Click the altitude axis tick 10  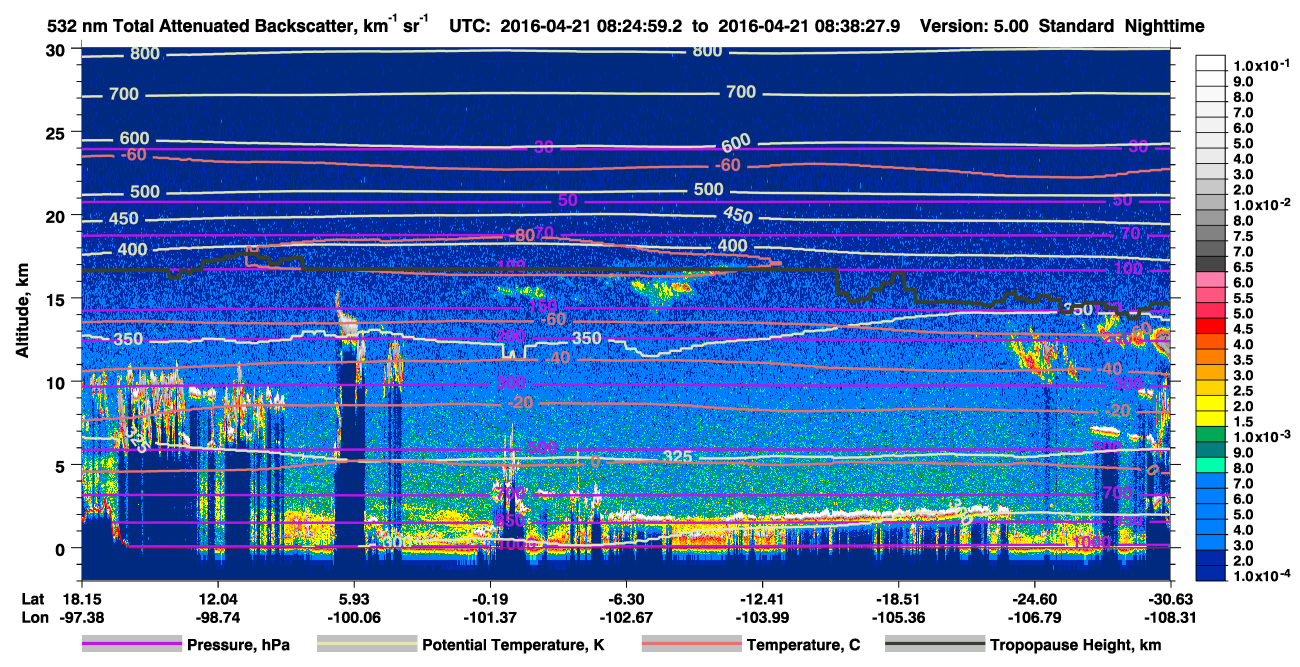click(56, 382)
